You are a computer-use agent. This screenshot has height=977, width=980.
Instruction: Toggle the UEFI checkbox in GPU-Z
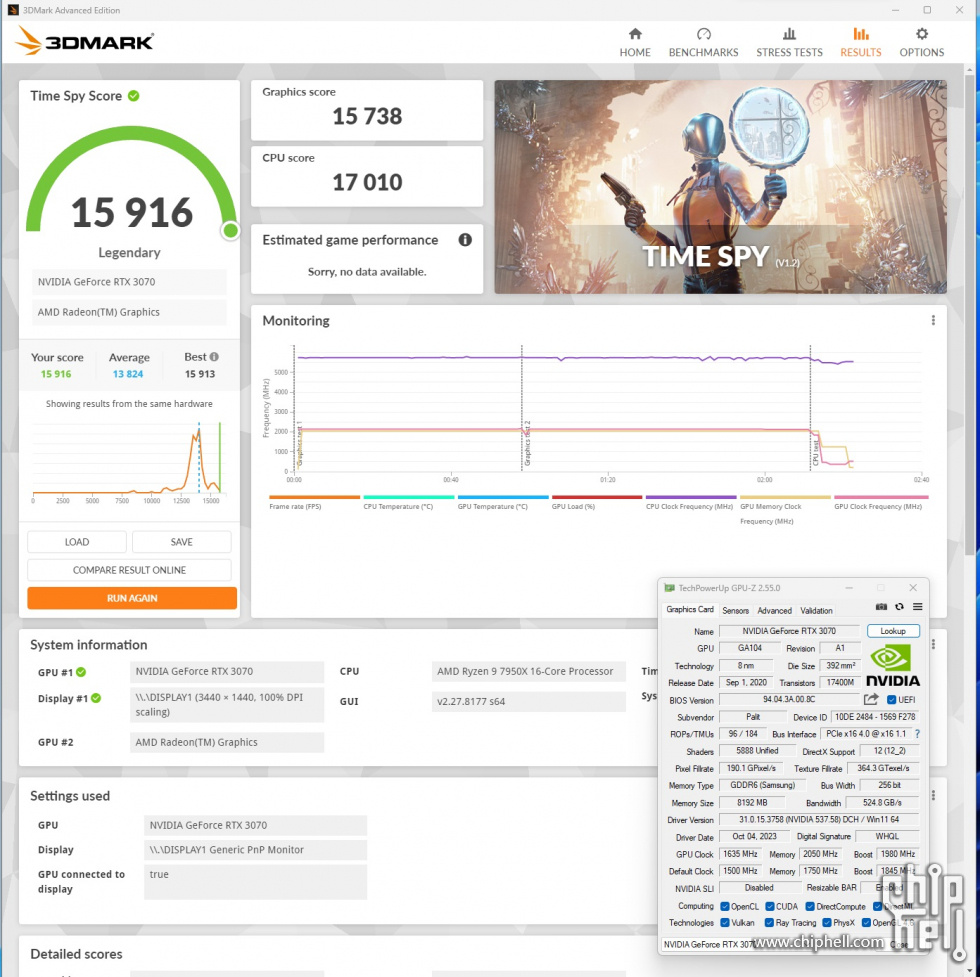click(892, 700)
